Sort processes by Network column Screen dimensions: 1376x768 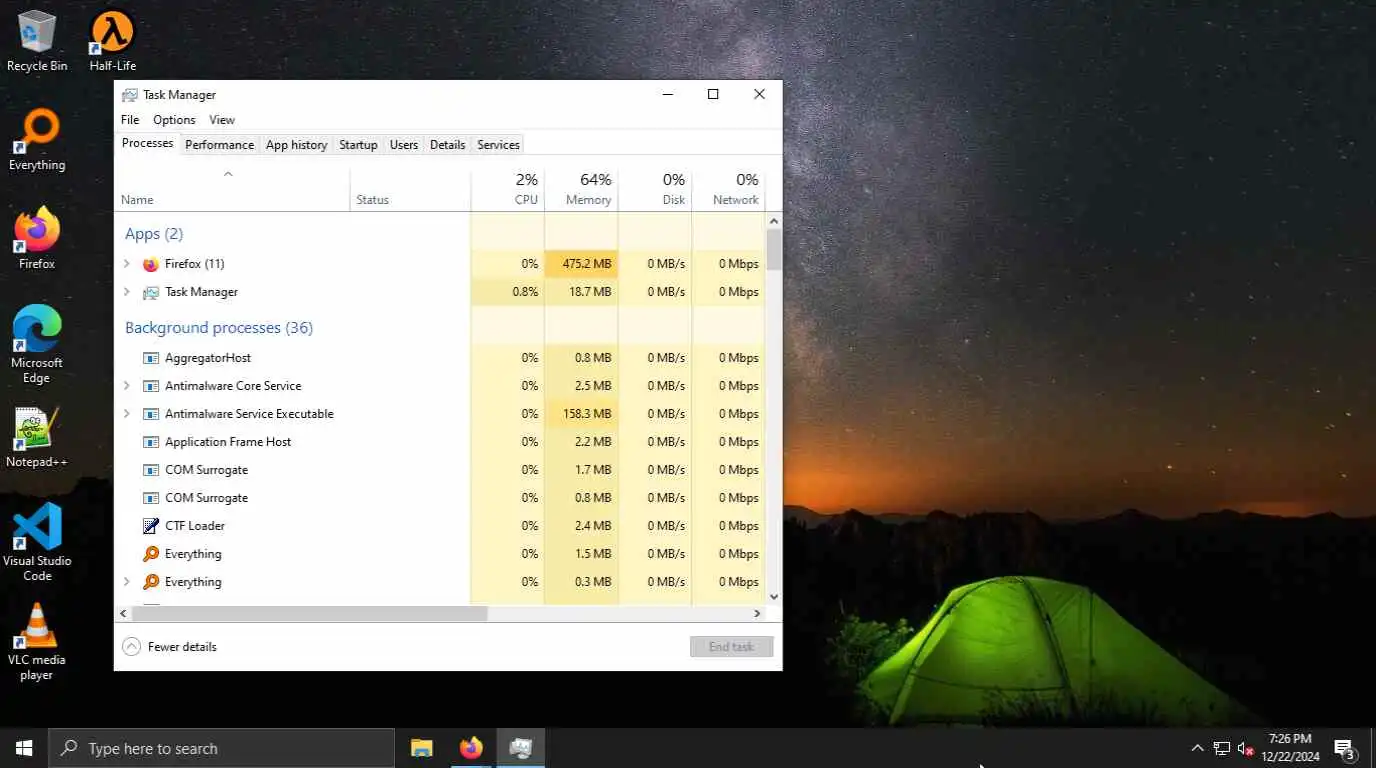click(x=729, y=190)
